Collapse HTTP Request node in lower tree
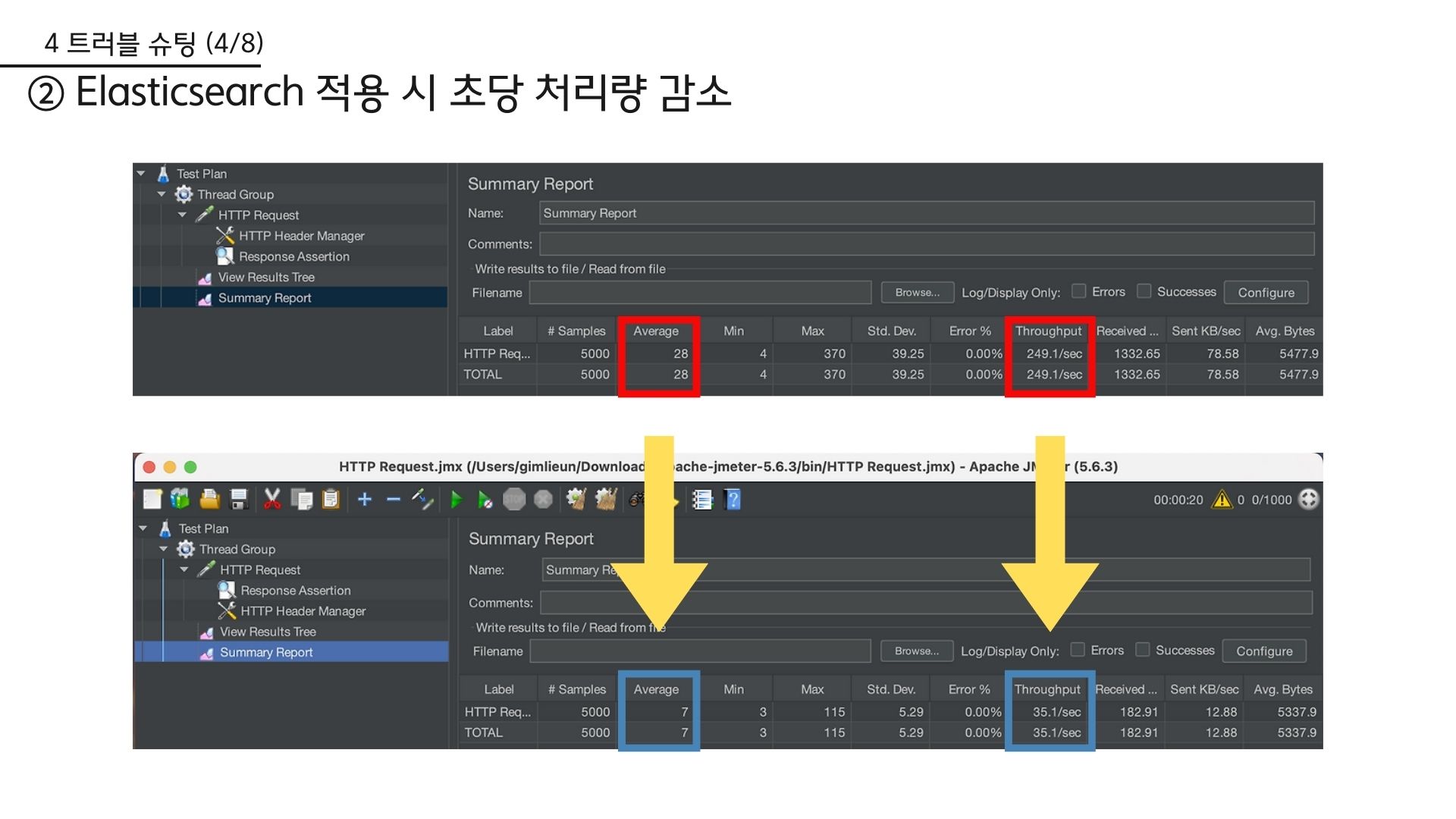The height and width of the screenshot is (819, 1456). coord(184,570)
